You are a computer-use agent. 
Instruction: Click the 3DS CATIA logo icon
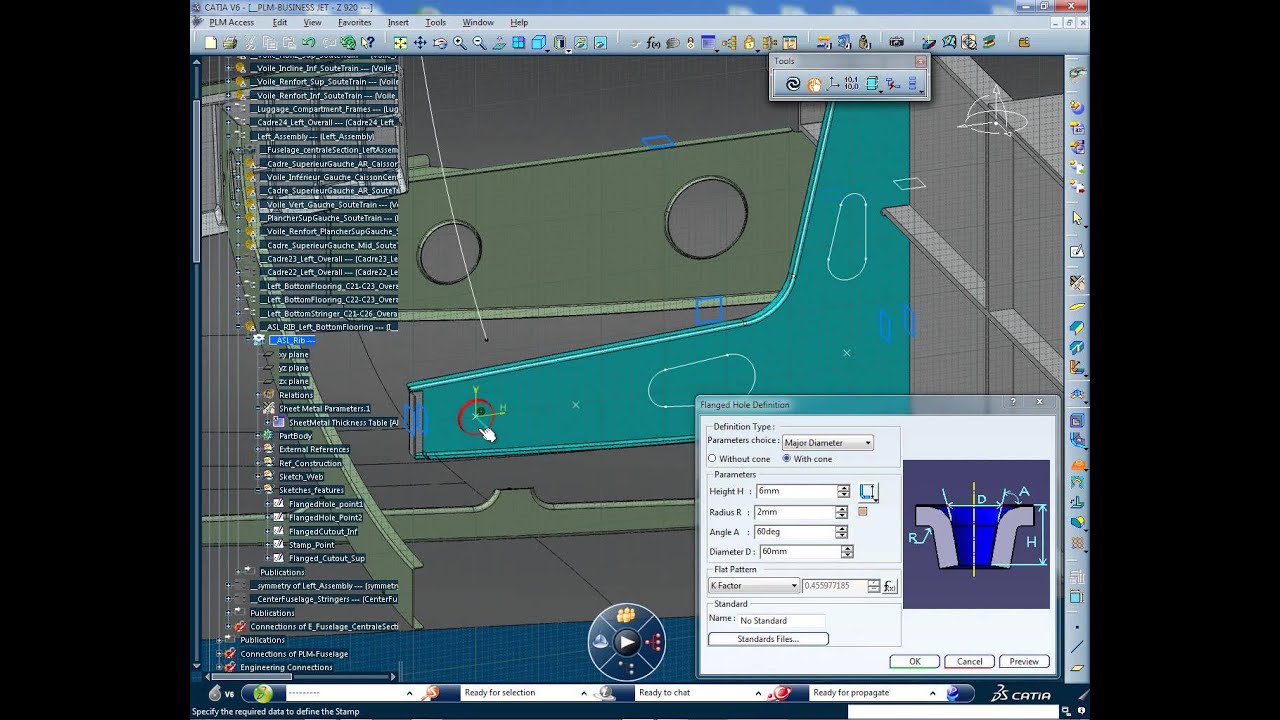click(x=1022, y=694)
